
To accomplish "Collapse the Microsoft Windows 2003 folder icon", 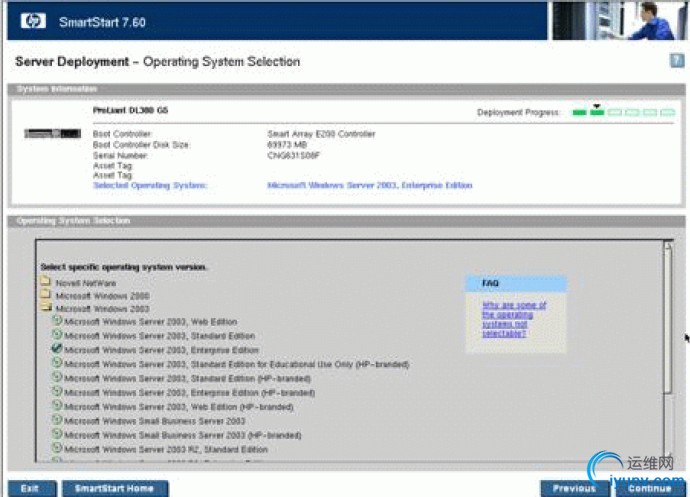I will click(45, 307).
